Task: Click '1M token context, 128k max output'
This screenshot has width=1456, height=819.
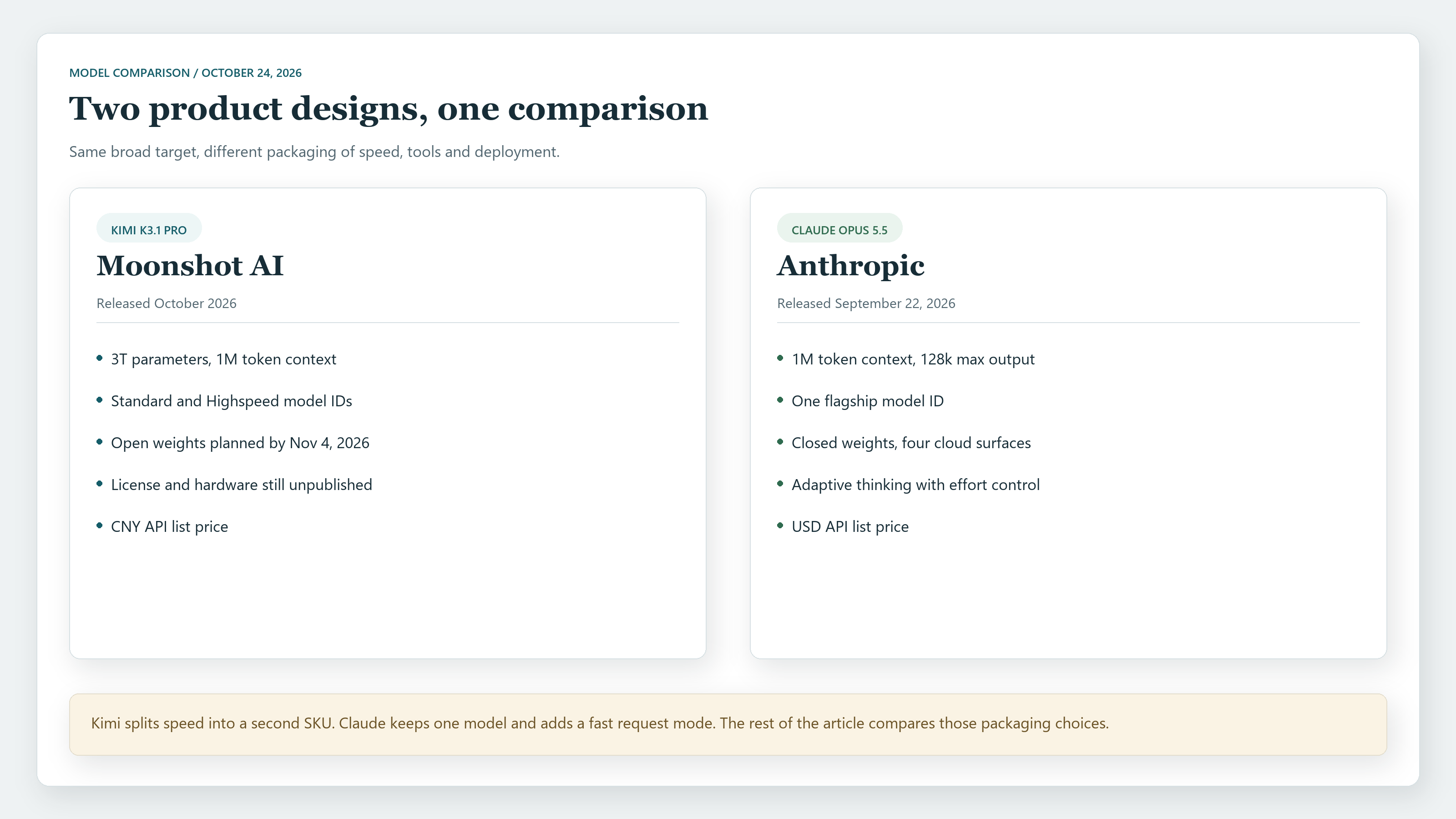Action: (913, 359)
